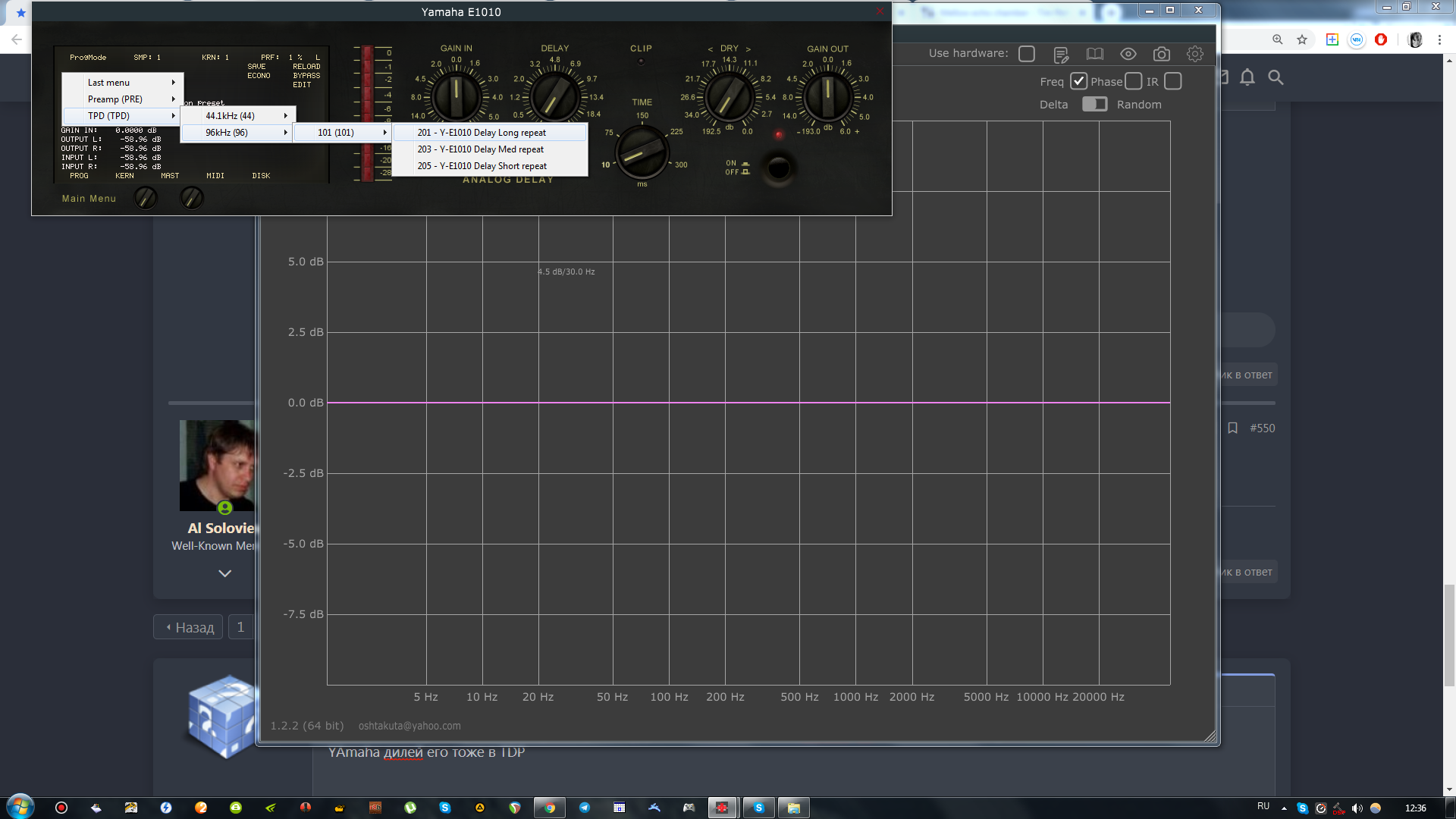This screenshot has height=819, width=1456.
Task: Switch to KERN page in plugin display
Action: pyautogui.click(x=124, y=176)
